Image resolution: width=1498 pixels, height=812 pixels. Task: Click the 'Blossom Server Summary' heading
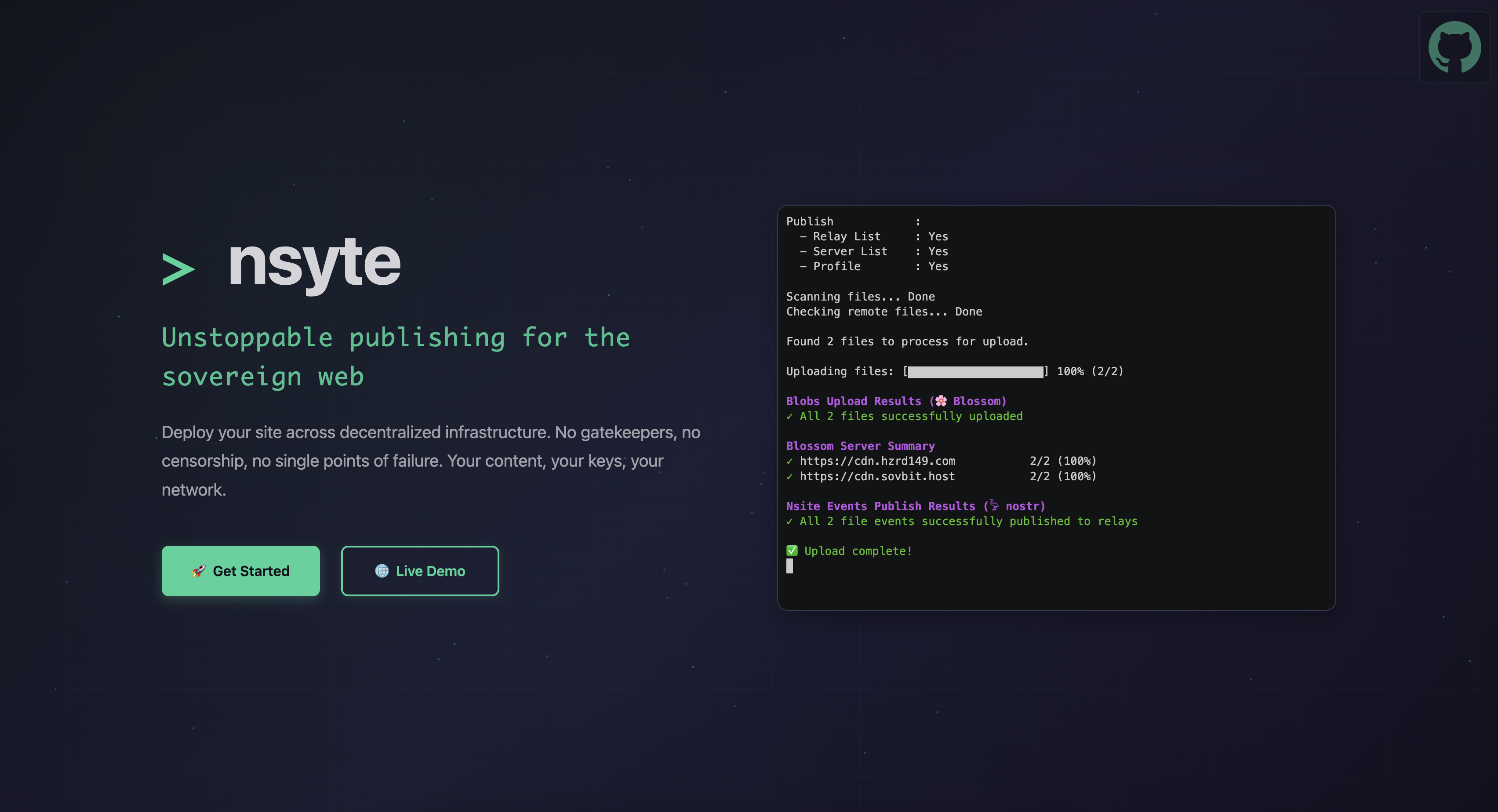[860, 446]
